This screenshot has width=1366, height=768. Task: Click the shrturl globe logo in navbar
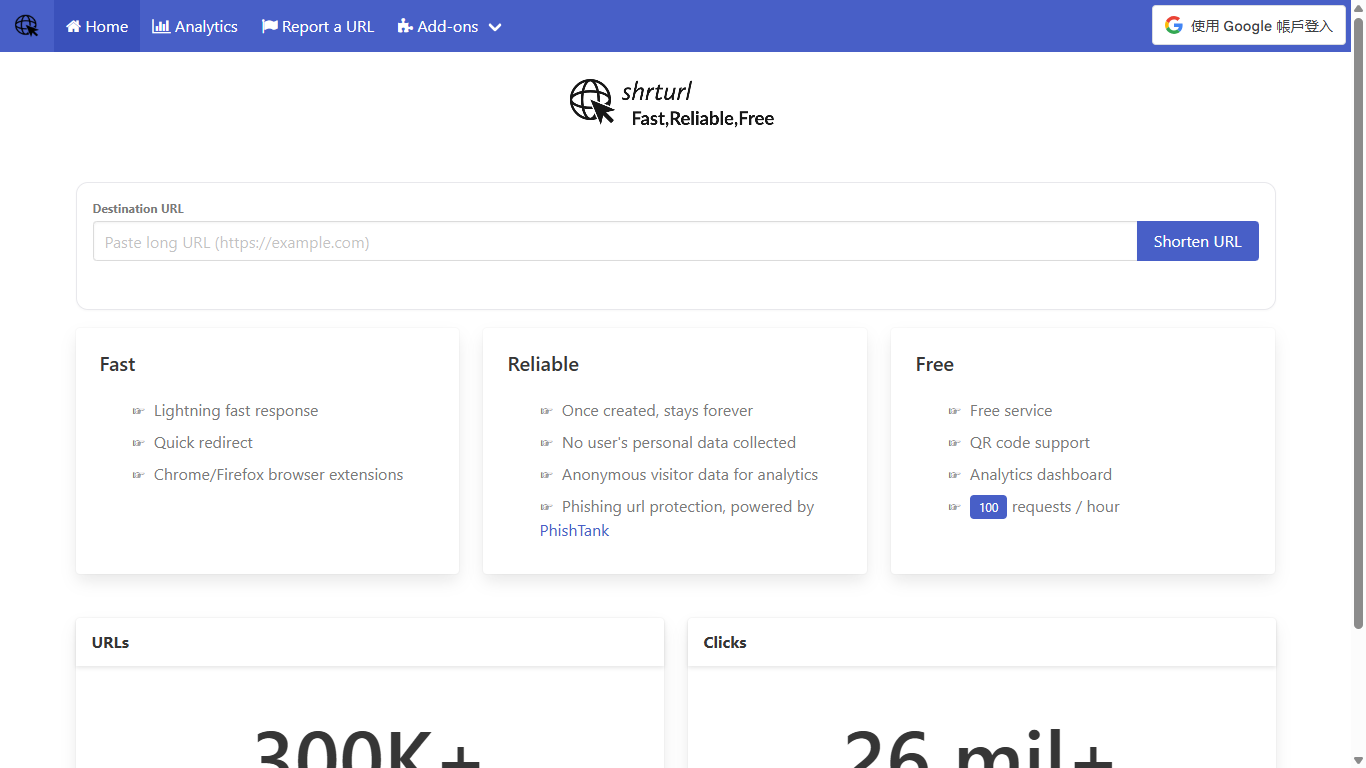tap(27, 26)
